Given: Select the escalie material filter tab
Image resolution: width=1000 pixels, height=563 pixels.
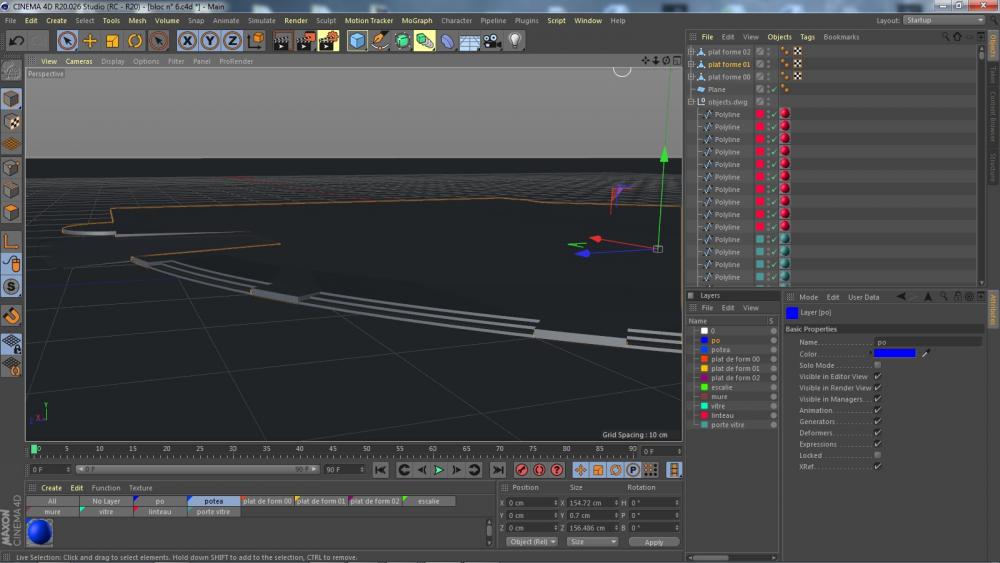Looking at the screenshot, I should (x=428, y=501).
